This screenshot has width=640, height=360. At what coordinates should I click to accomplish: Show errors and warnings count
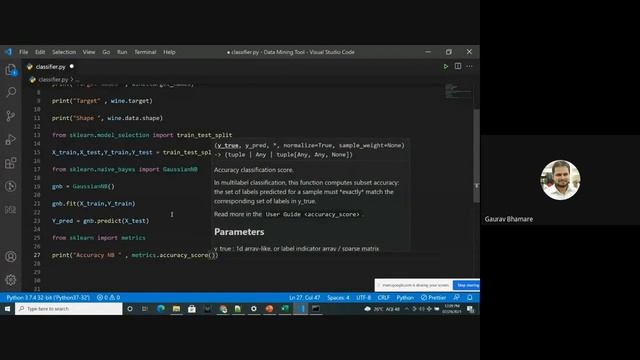tap(109, 298)
